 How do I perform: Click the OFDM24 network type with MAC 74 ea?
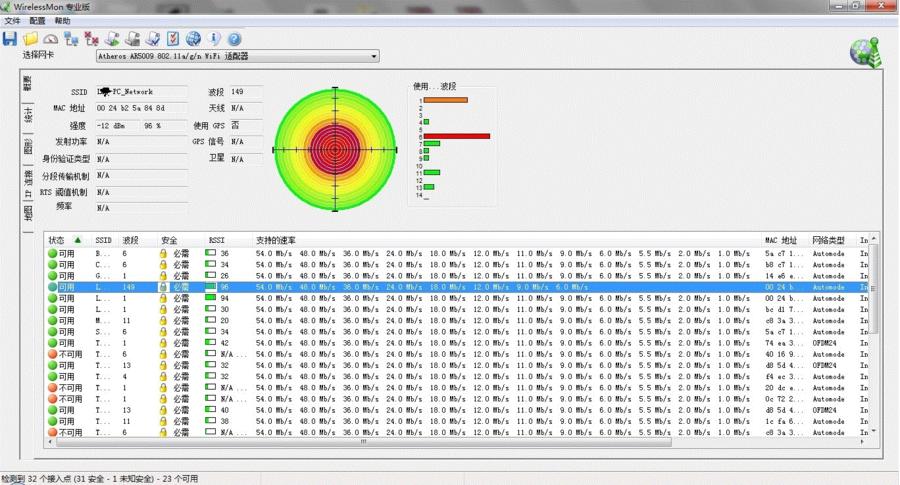point(824,343)
